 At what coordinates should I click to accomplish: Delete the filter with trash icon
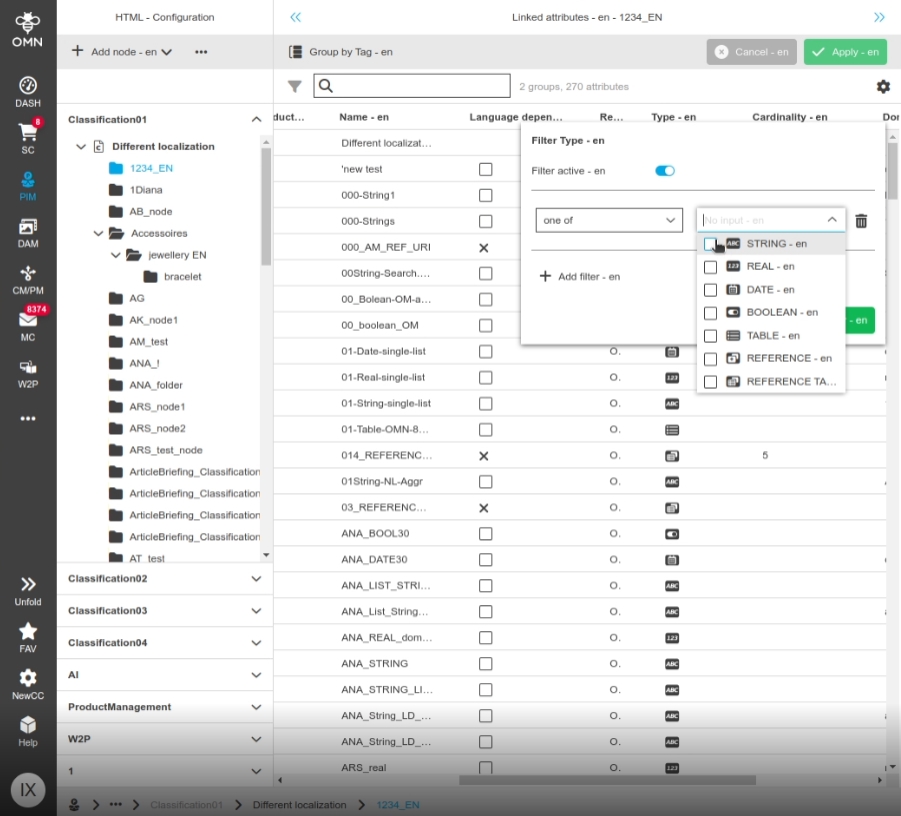tap(861, 221)
